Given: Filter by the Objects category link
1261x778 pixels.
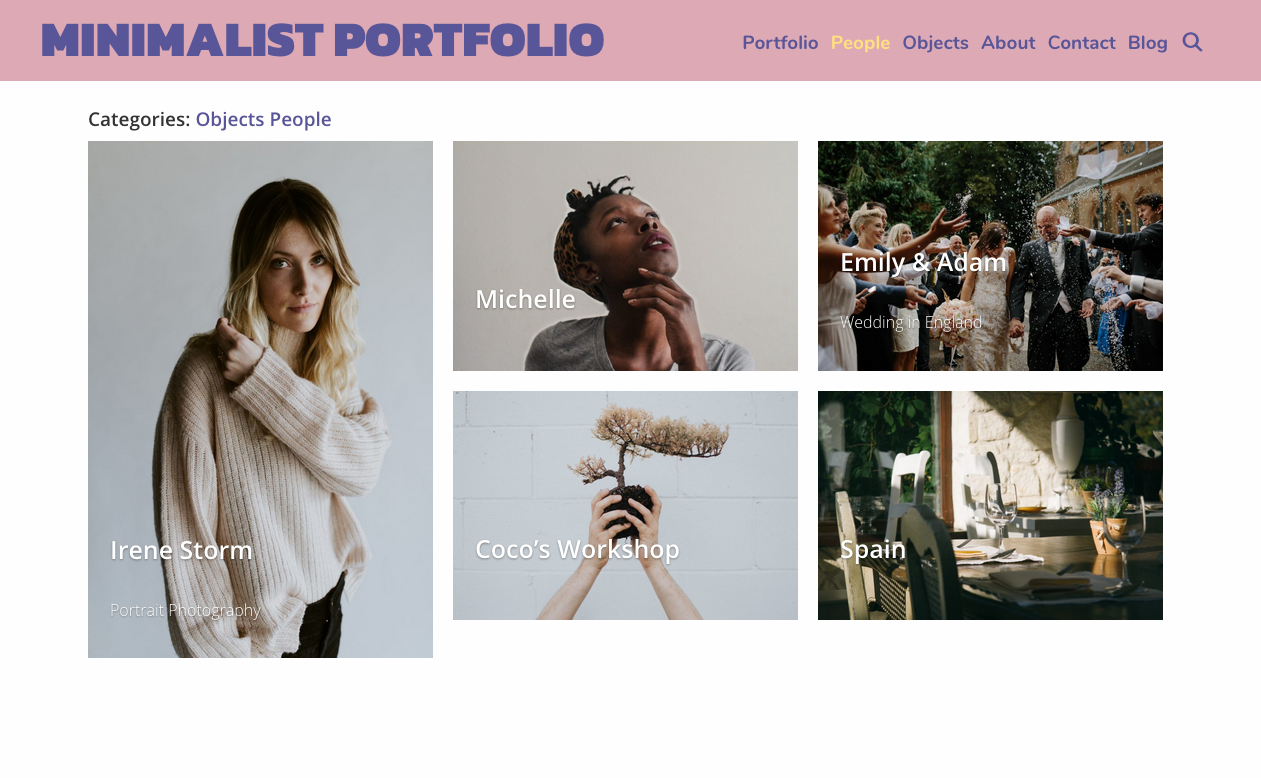Looking at the screenshot, I should [x=230, y=119].
